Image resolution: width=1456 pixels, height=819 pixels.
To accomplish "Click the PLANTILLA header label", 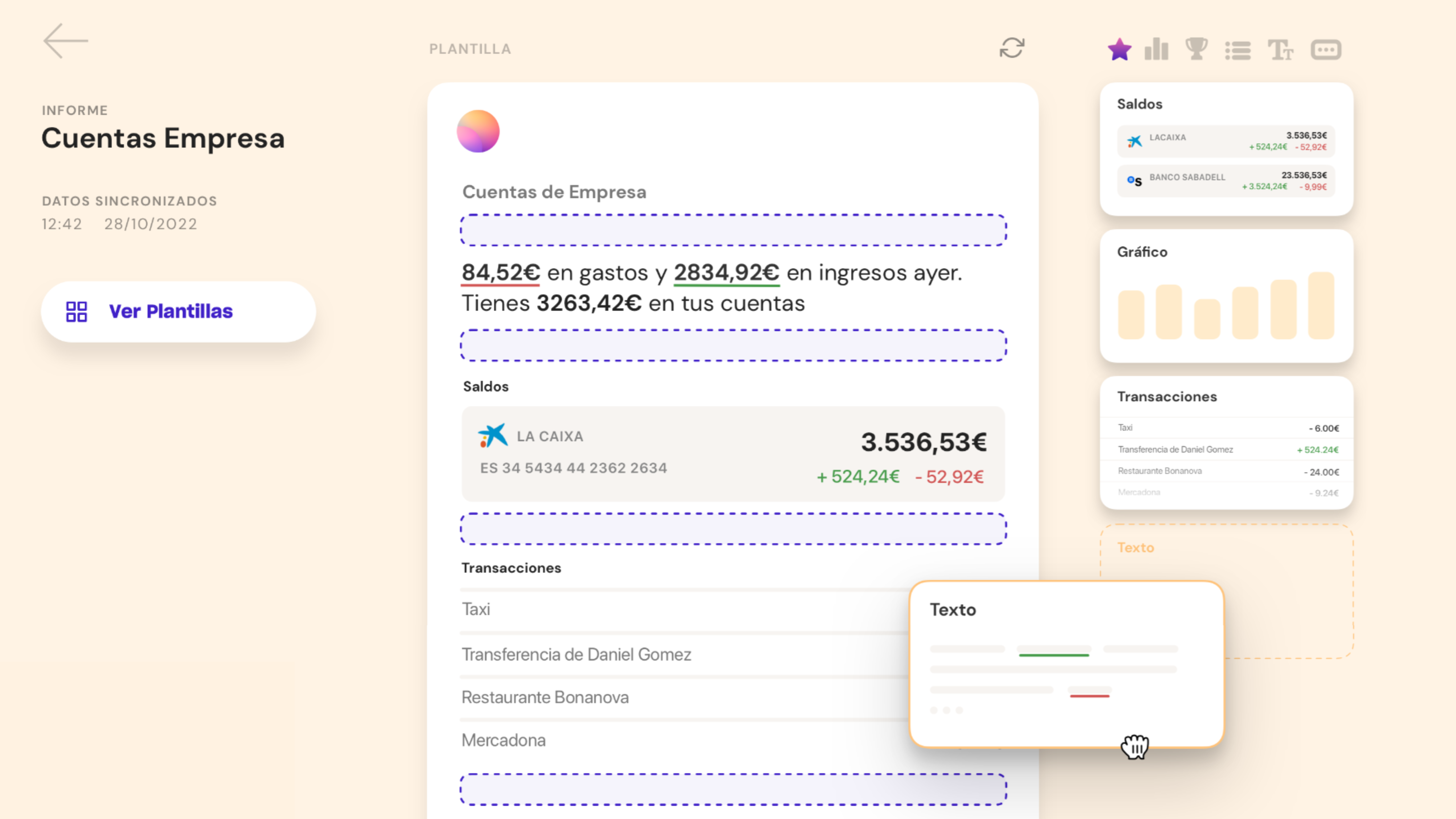I will [x=470, y=49].
